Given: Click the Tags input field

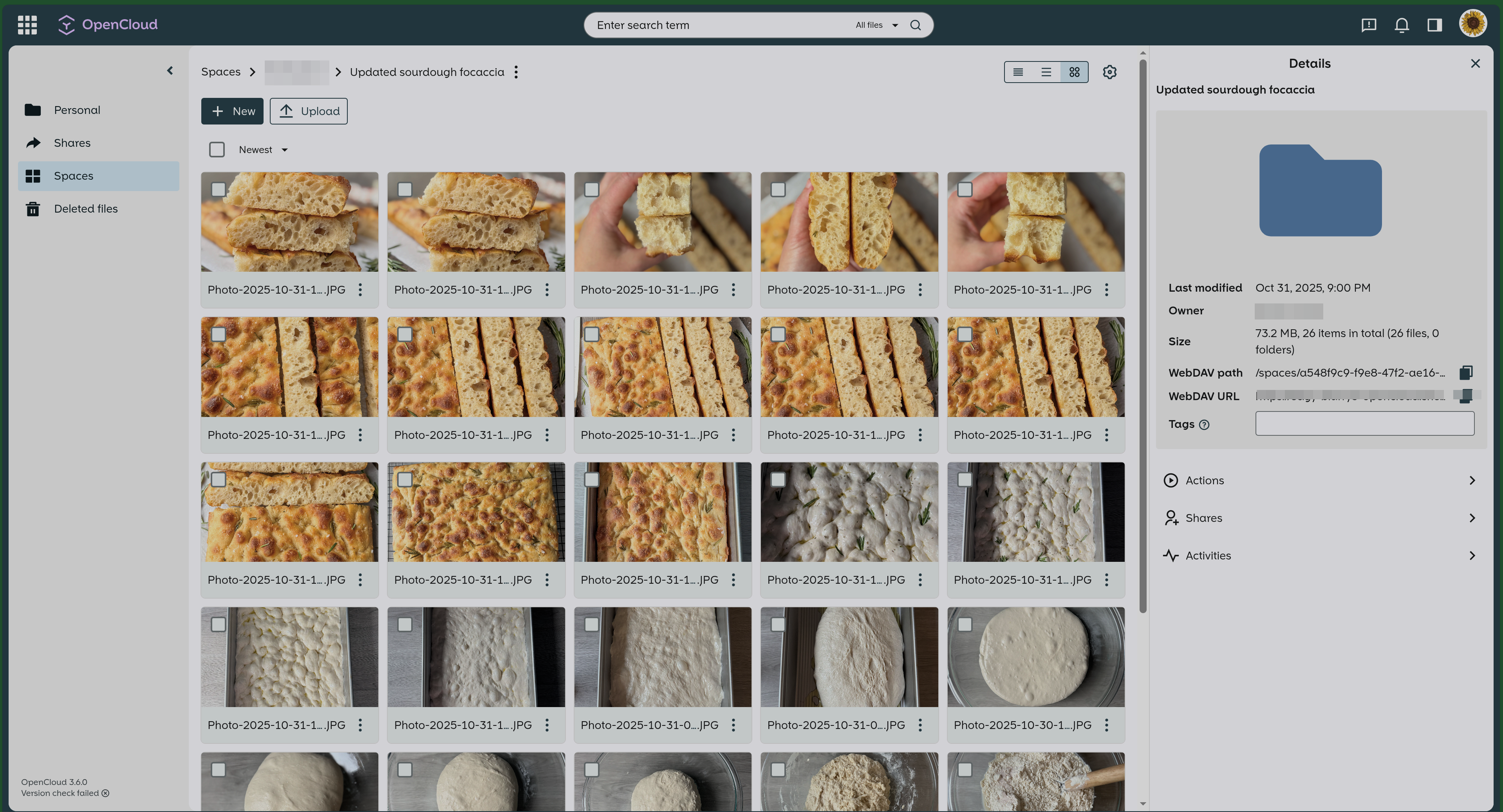Looking at the screenshot, I should (1364, 424).
